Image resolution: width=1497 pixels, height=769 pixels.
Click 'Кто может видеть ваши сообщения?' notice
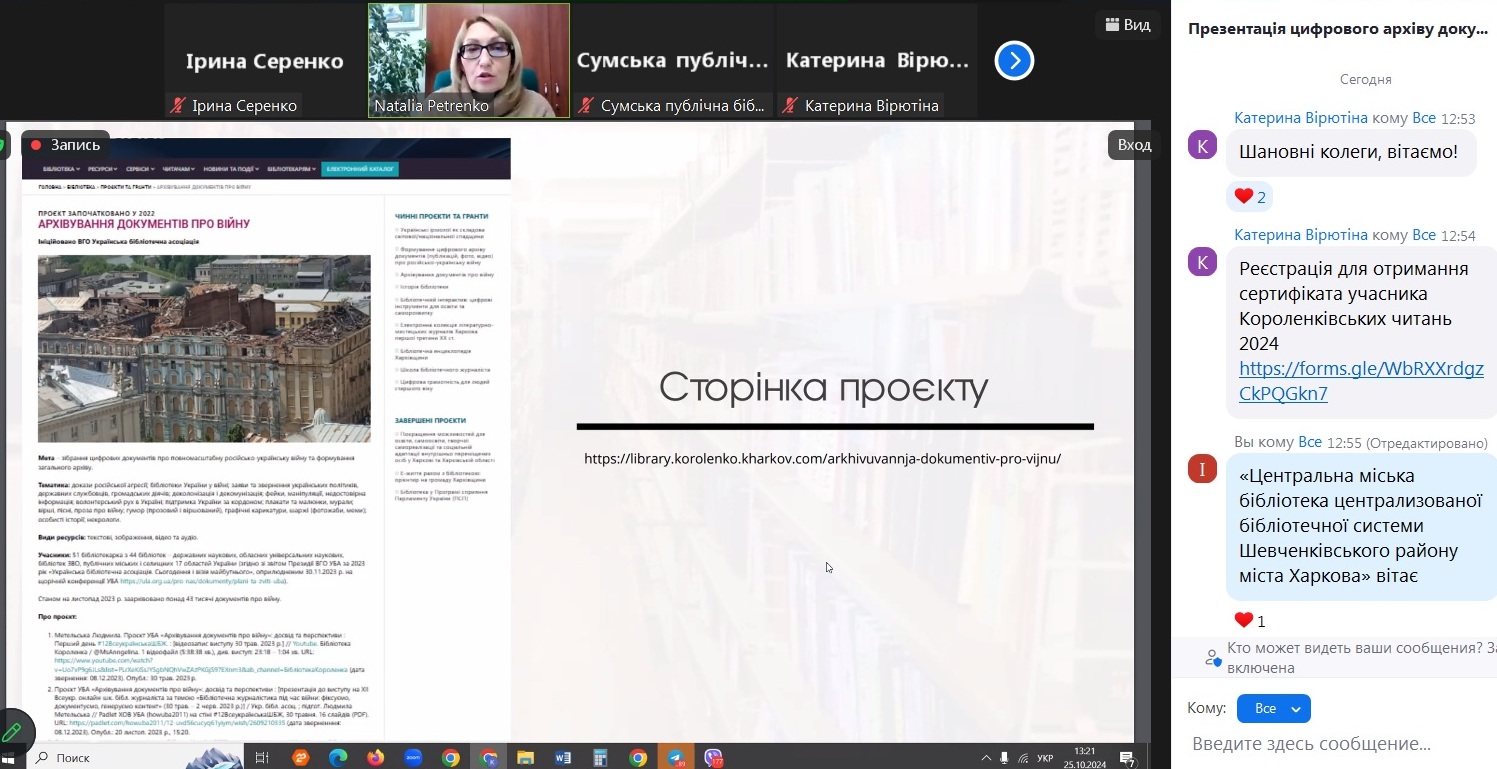(1361, 658)
